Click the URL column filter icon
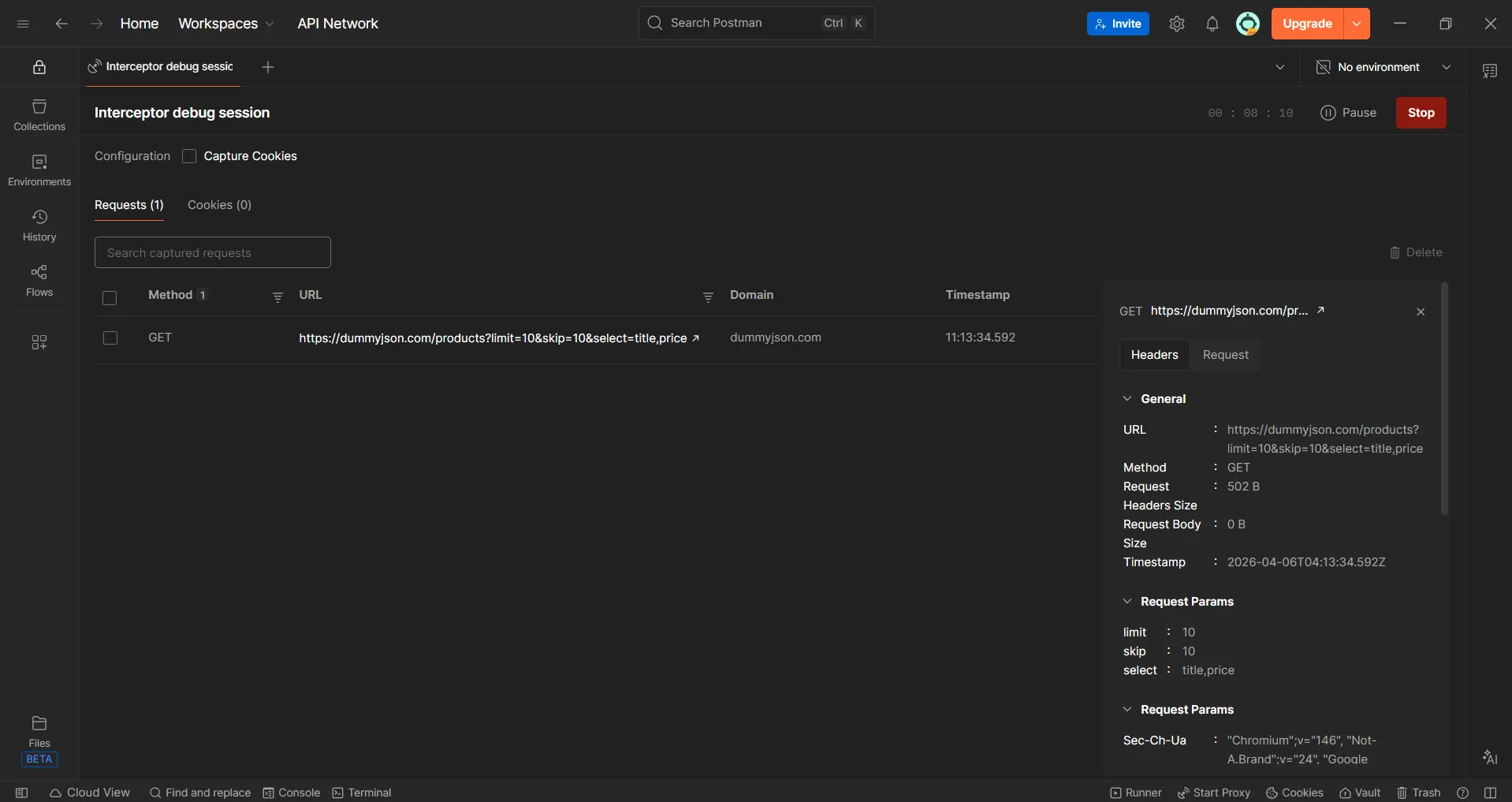Image resolution: width=1512 pixels, height=802 pixels. (707, 297)
